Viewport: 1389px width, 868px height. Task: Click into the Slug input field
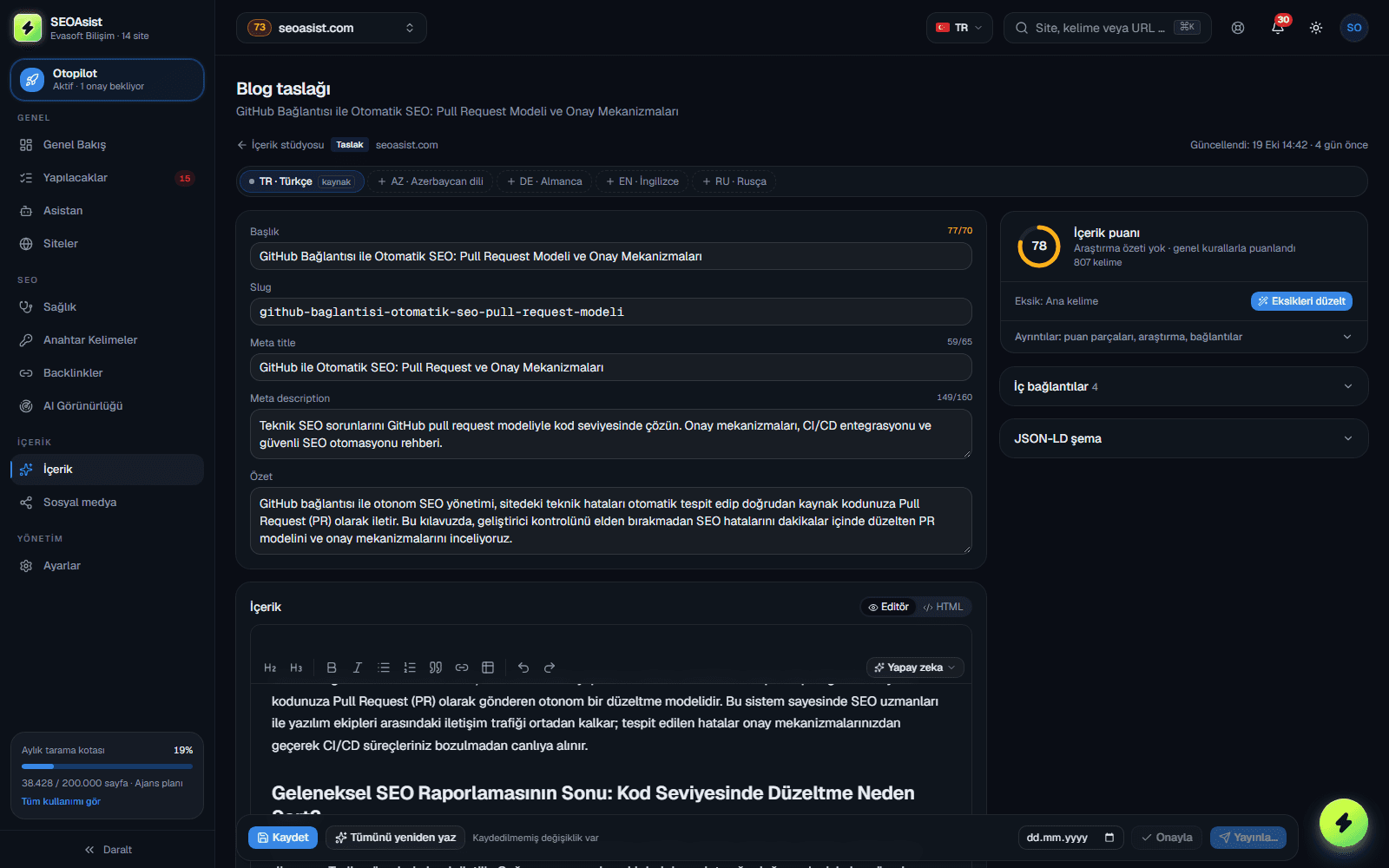610,312
